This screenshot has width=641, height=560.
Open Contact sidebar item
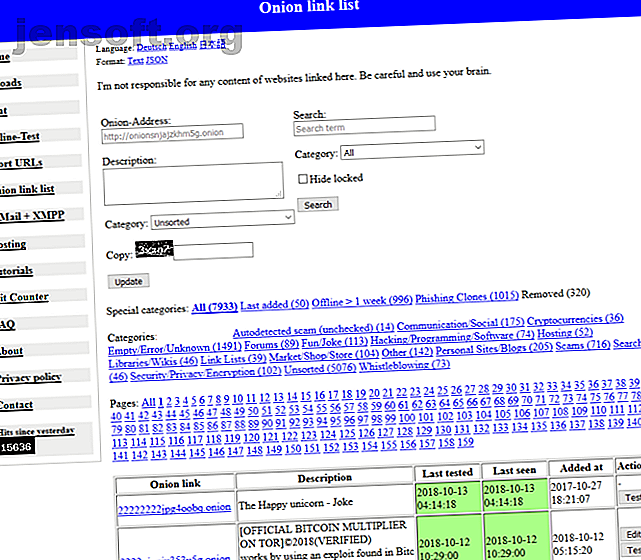coord(16,405)
